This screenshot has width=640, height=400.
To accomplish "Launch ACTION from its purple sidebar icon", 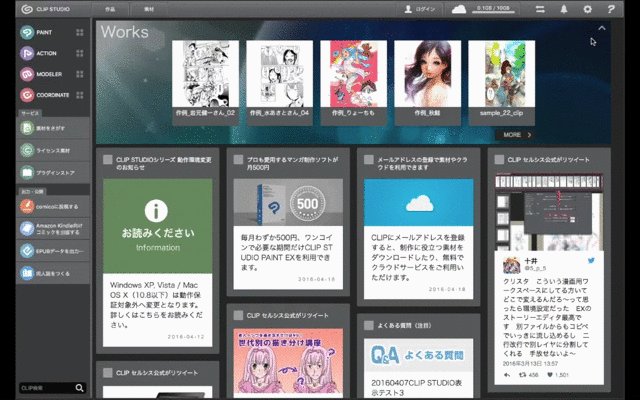I will 27,53.
